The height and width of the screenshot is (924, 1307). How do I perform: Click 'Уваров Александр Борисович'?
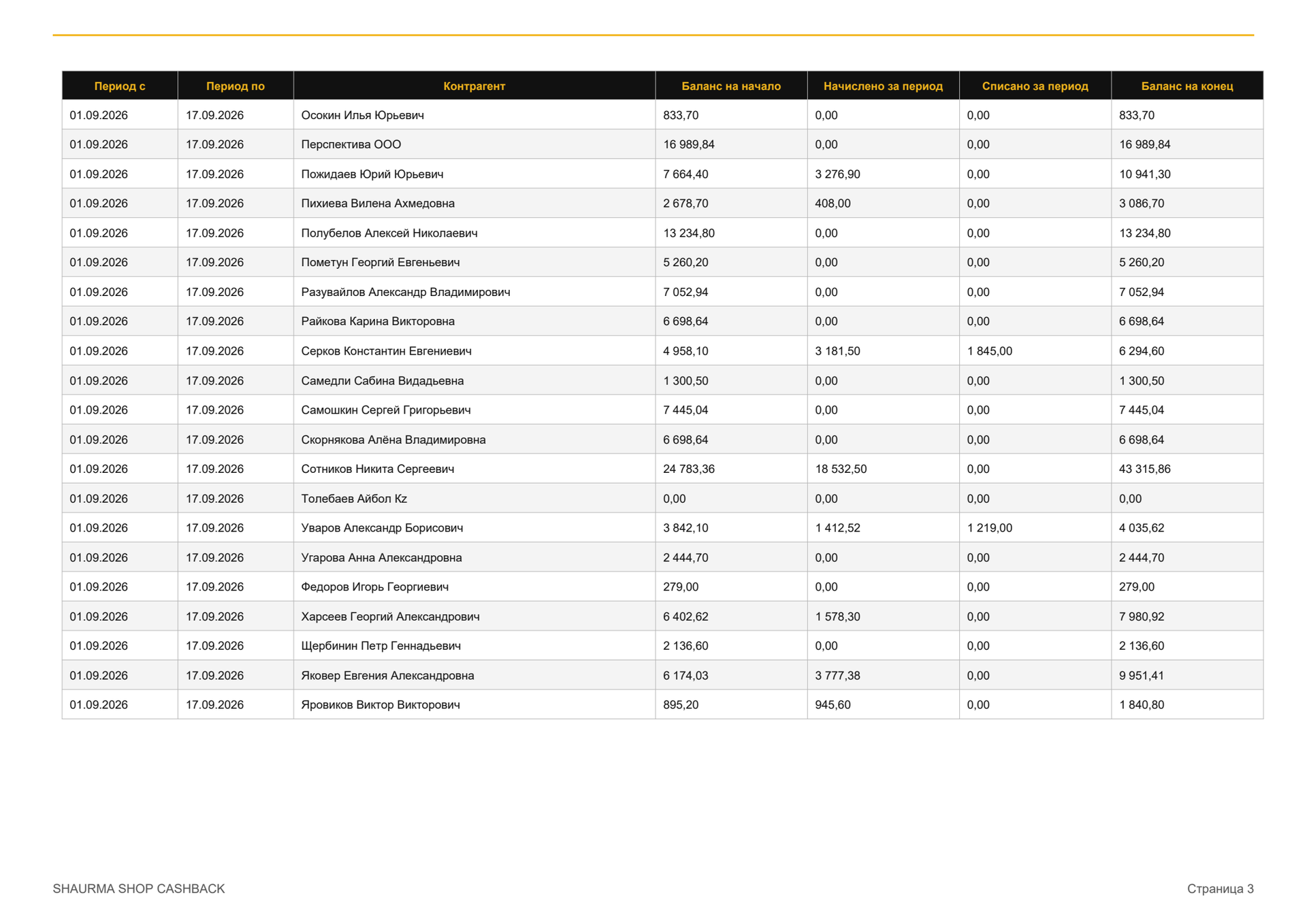point(382,528)
